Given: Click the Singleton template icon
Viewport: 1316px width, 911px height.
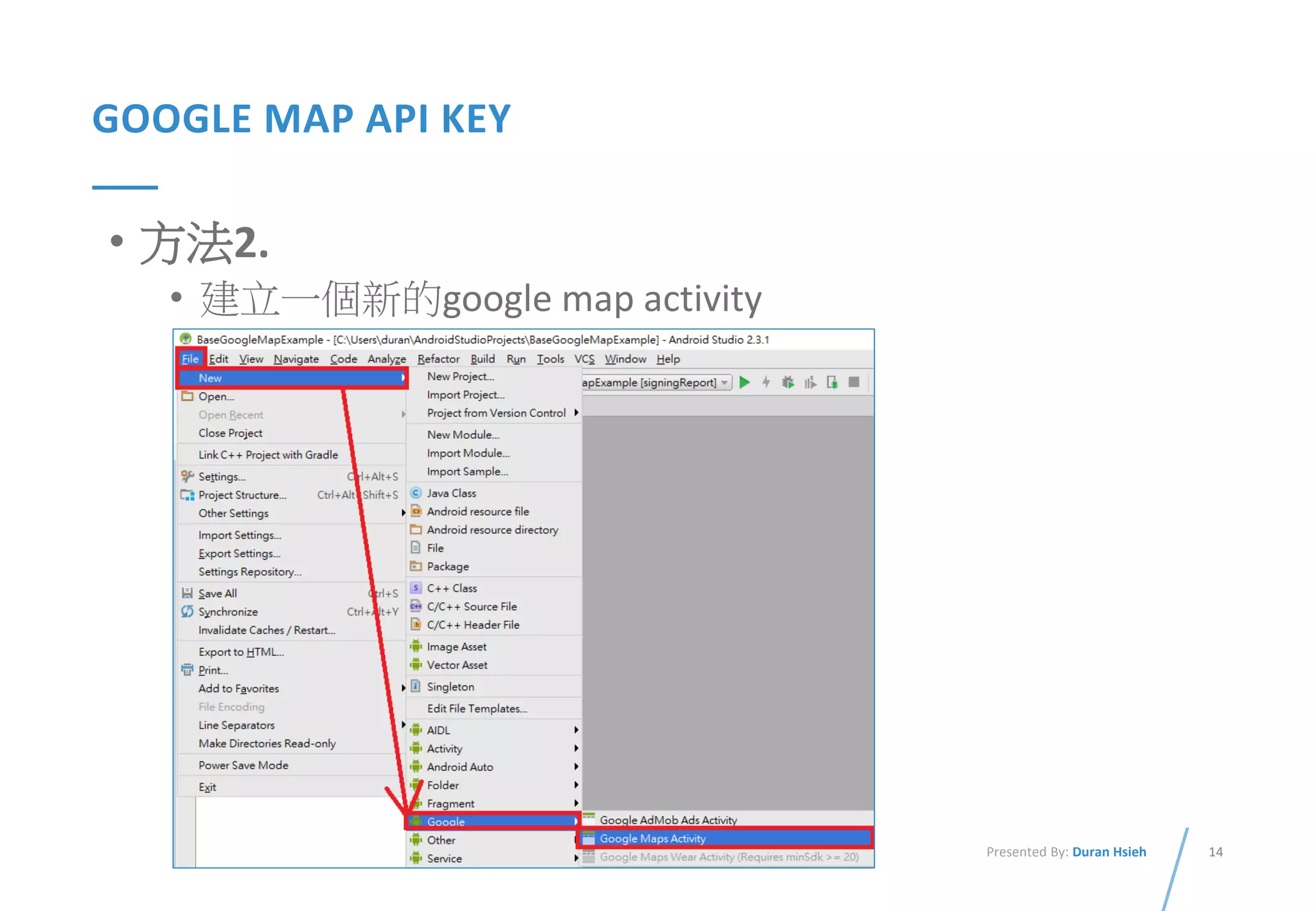Looking at the screenshot, I should [416, 686].
